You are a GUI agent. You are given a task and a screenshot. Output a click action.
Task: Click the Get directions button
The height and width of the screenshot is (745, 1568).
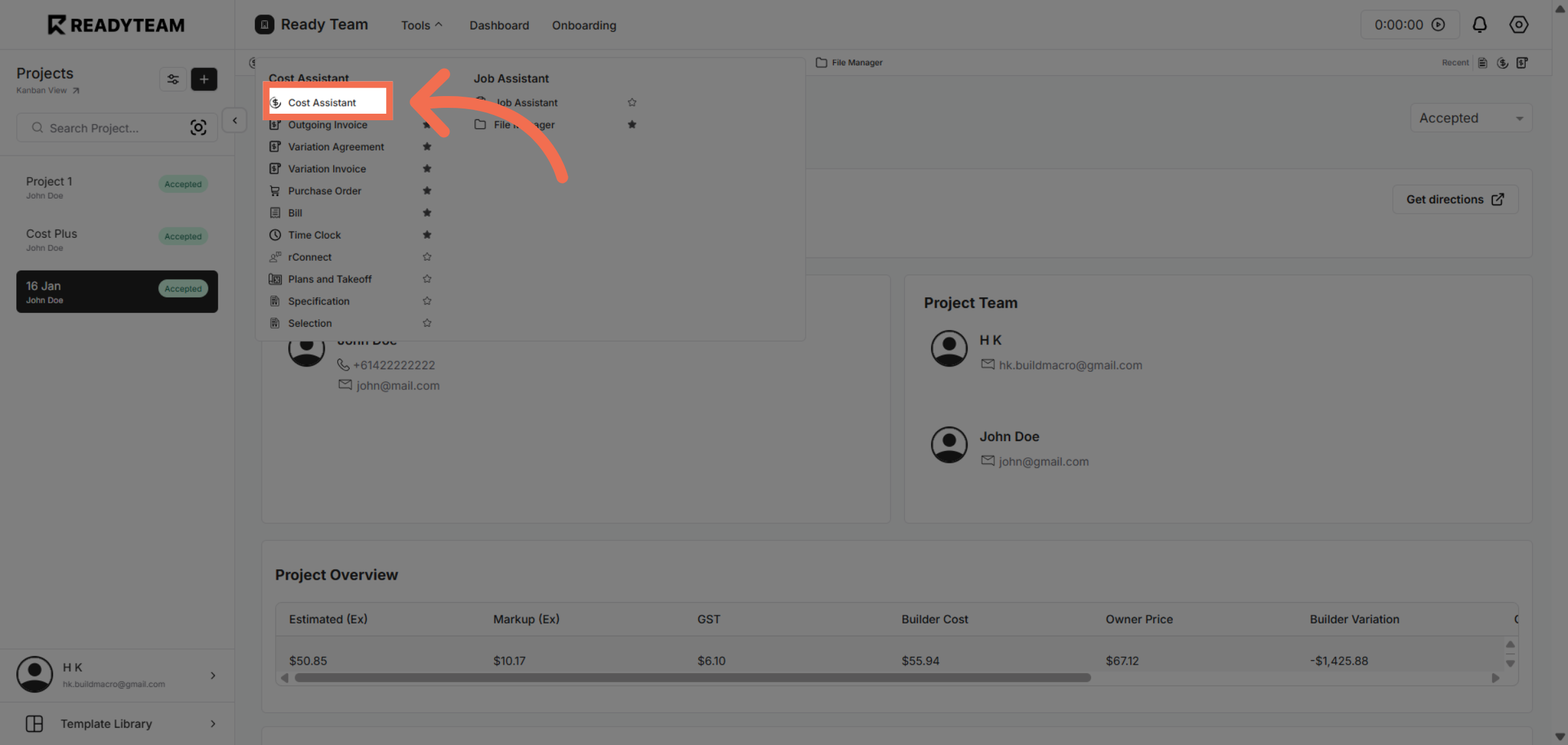tap(1454, 199)
